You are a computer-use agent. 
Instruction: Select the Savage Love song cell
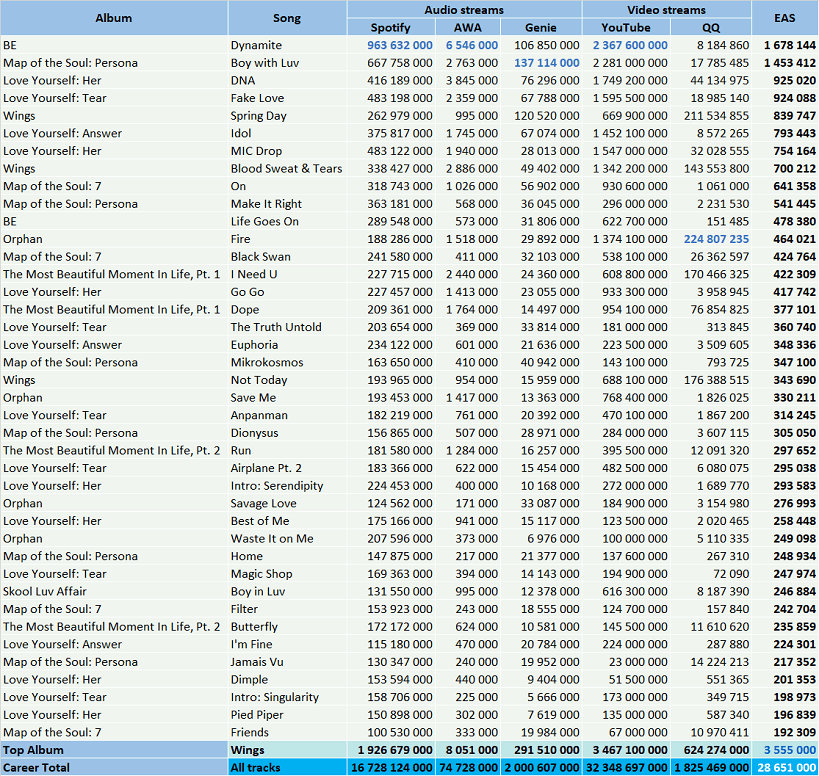click(287, 503)
